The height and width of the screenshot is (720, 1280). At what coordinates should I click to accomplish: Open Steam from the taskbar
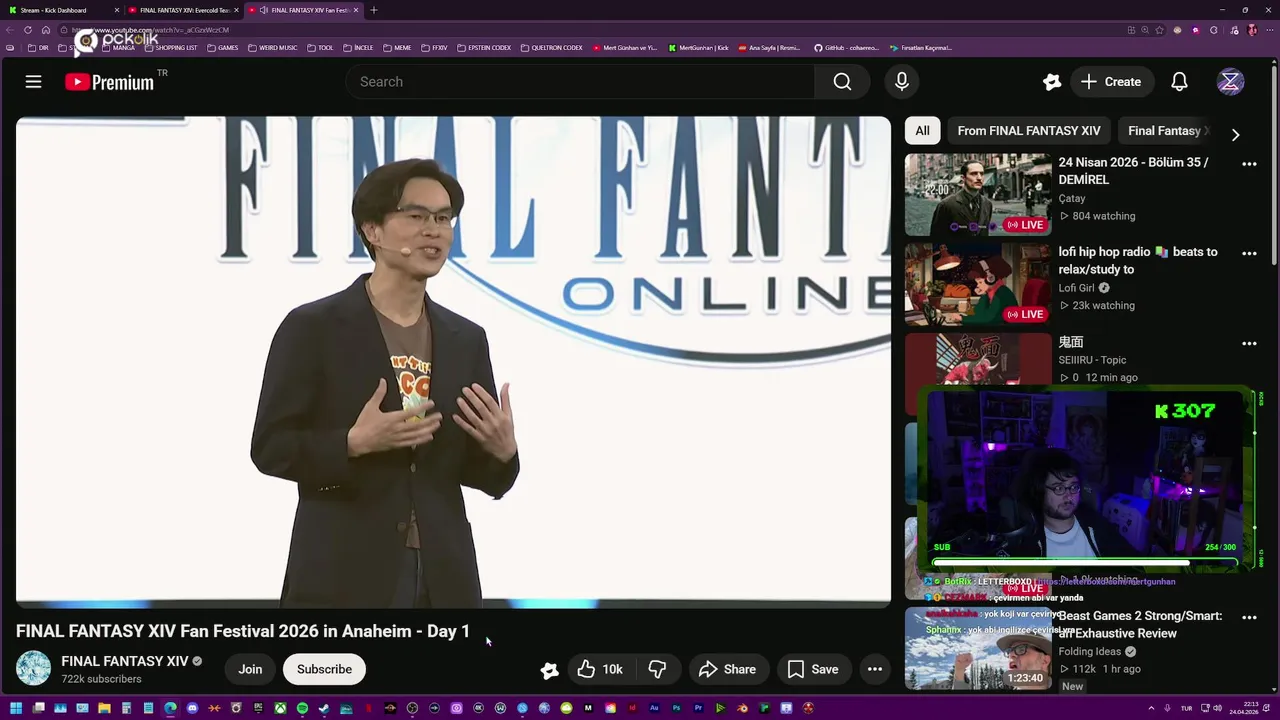click(x=324, y=708)
